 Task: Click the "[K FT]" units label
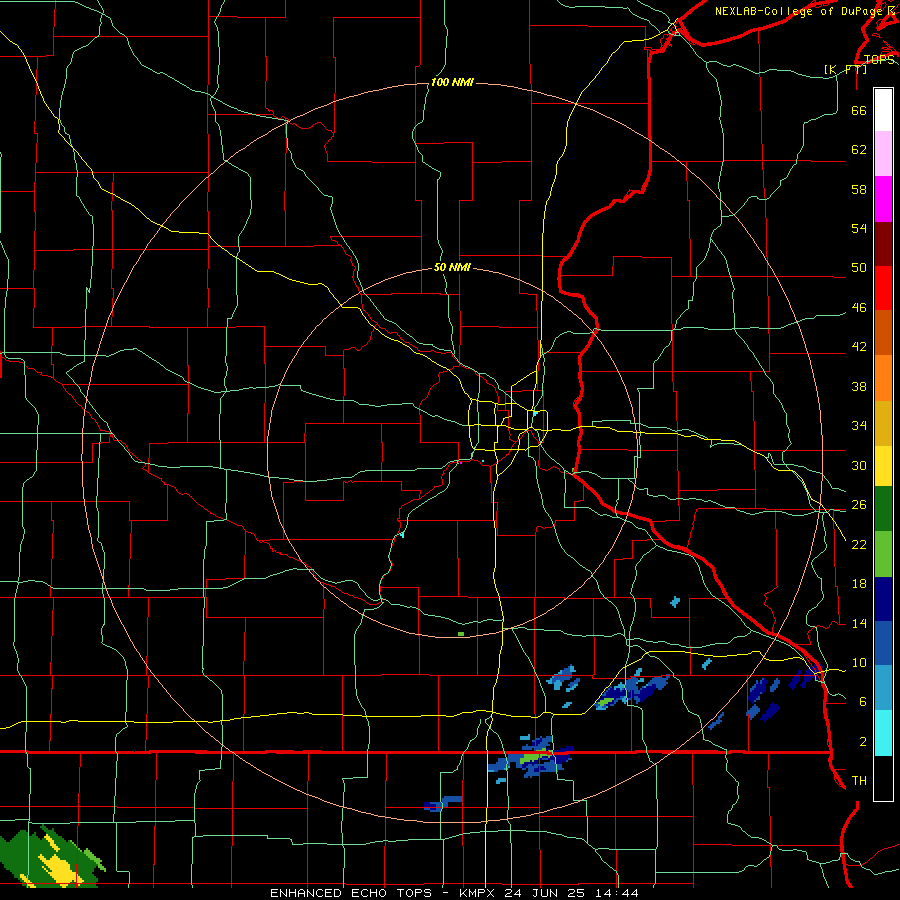tap(845, 69)
